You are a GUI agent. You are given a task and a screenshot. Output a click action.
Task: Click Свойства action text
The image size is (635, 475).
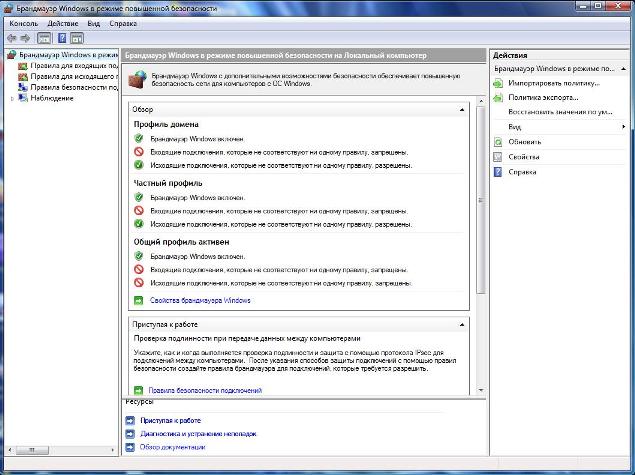point(524,157)
